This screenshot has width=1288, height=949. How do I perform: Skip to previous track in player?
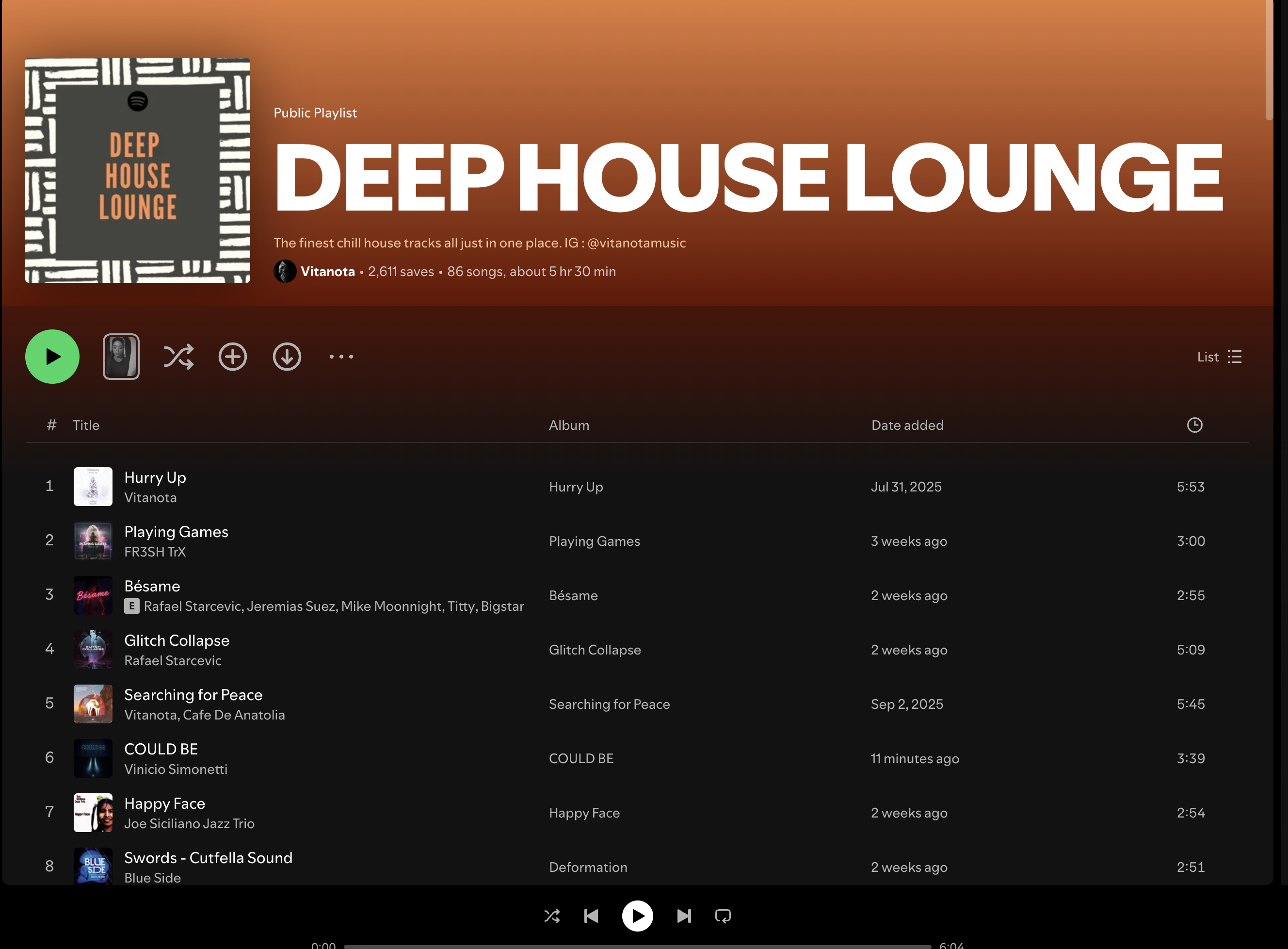pyautogui.click(x=591, y=916)
